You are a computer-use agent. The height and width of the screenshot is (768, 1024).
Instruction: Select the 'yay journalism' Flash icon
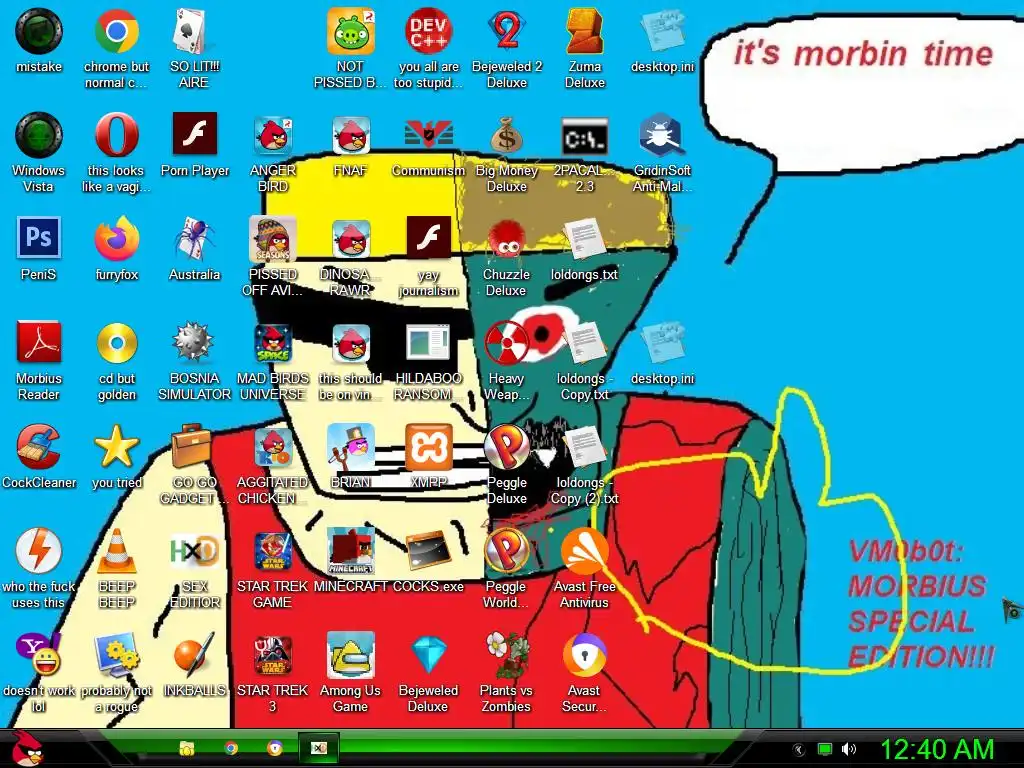pyautogui.click(x=428, y=238)
